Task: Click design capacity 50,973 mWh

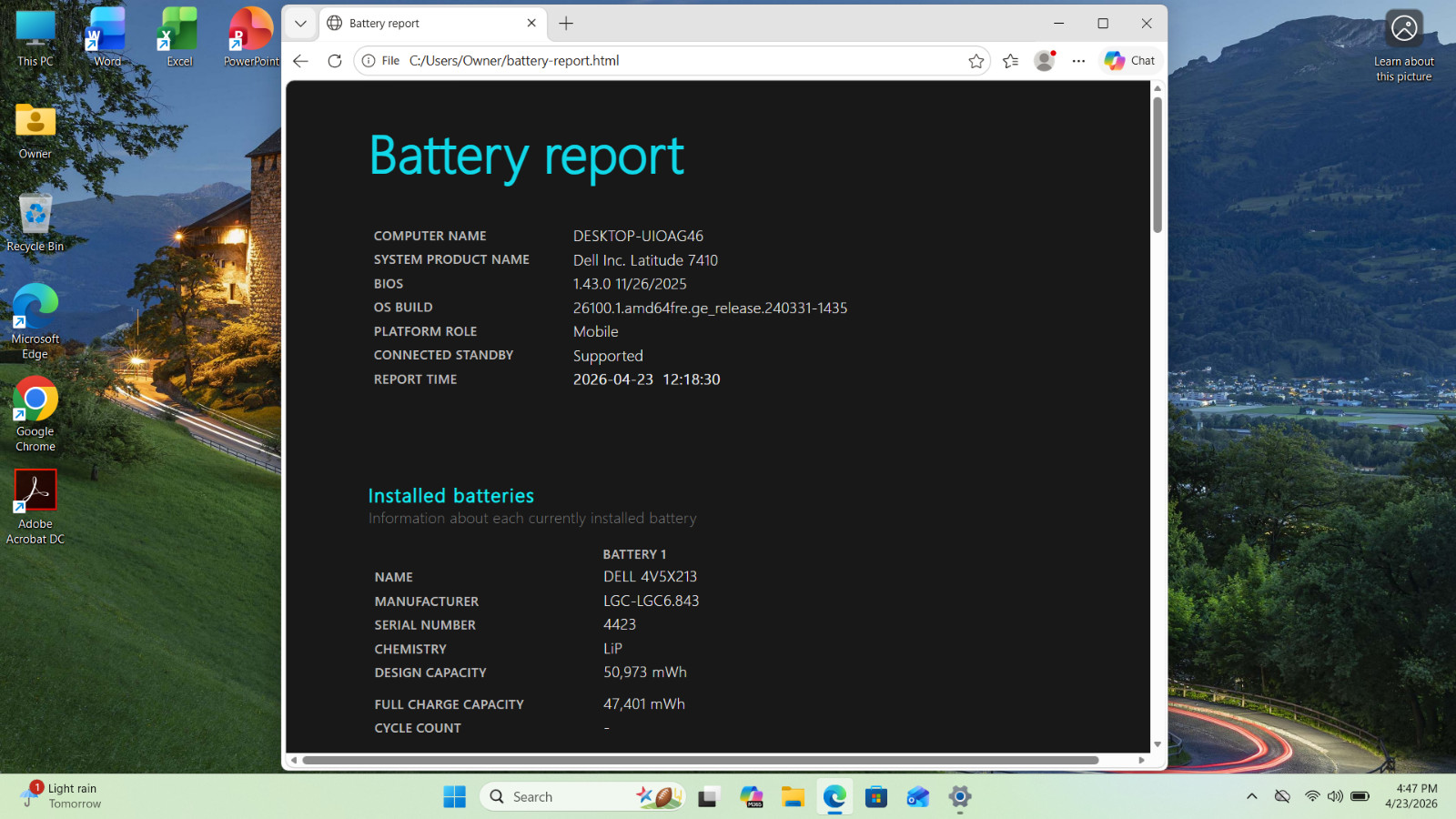Action: (x=645, y=672)
